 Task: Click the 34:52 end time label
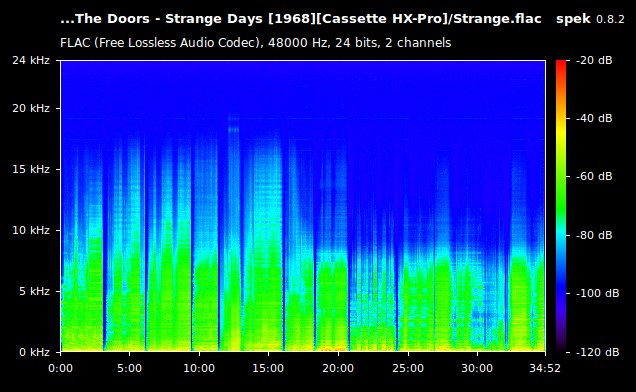click(x=545, y=368)
